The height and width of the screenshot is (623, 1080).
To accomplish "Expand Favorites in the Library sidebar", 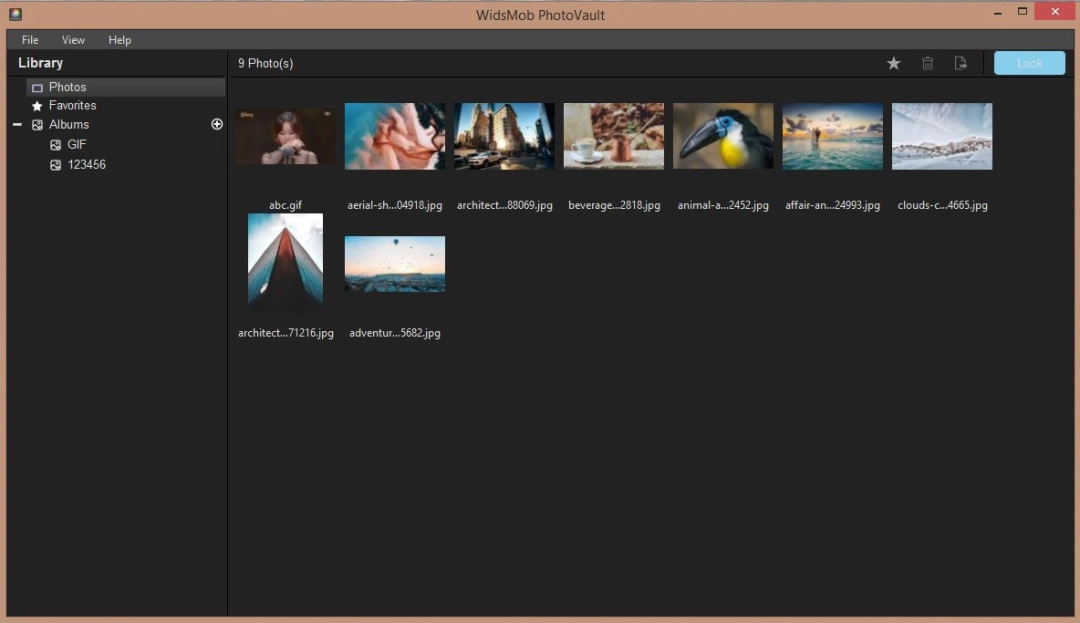I will pos(72,105).
